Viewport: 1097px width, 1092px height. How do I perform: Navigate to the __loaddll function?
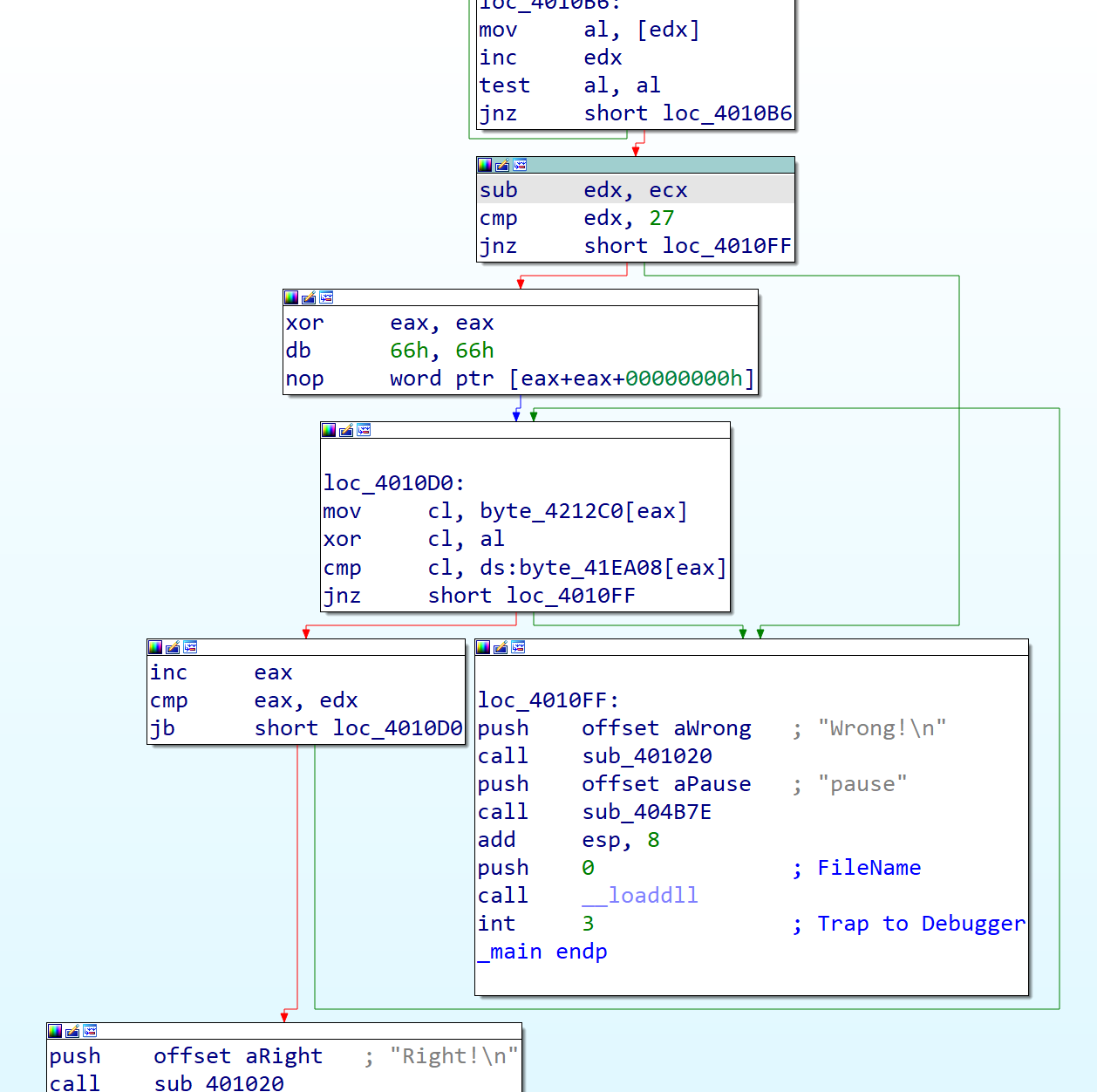639,895
